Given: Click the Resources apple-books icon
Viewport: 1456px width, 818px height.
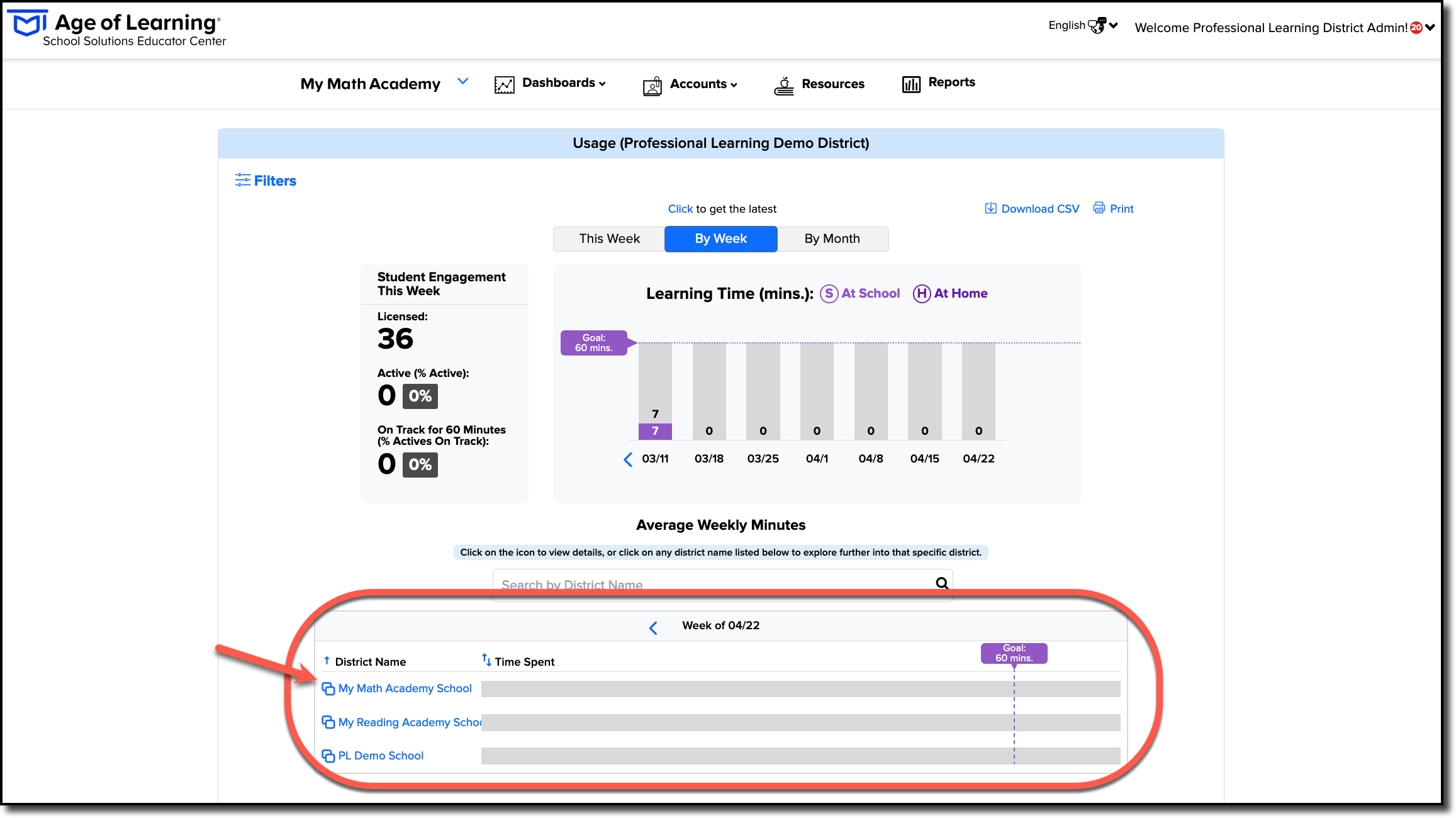Looking at the screenshot, I should (784, 85).
